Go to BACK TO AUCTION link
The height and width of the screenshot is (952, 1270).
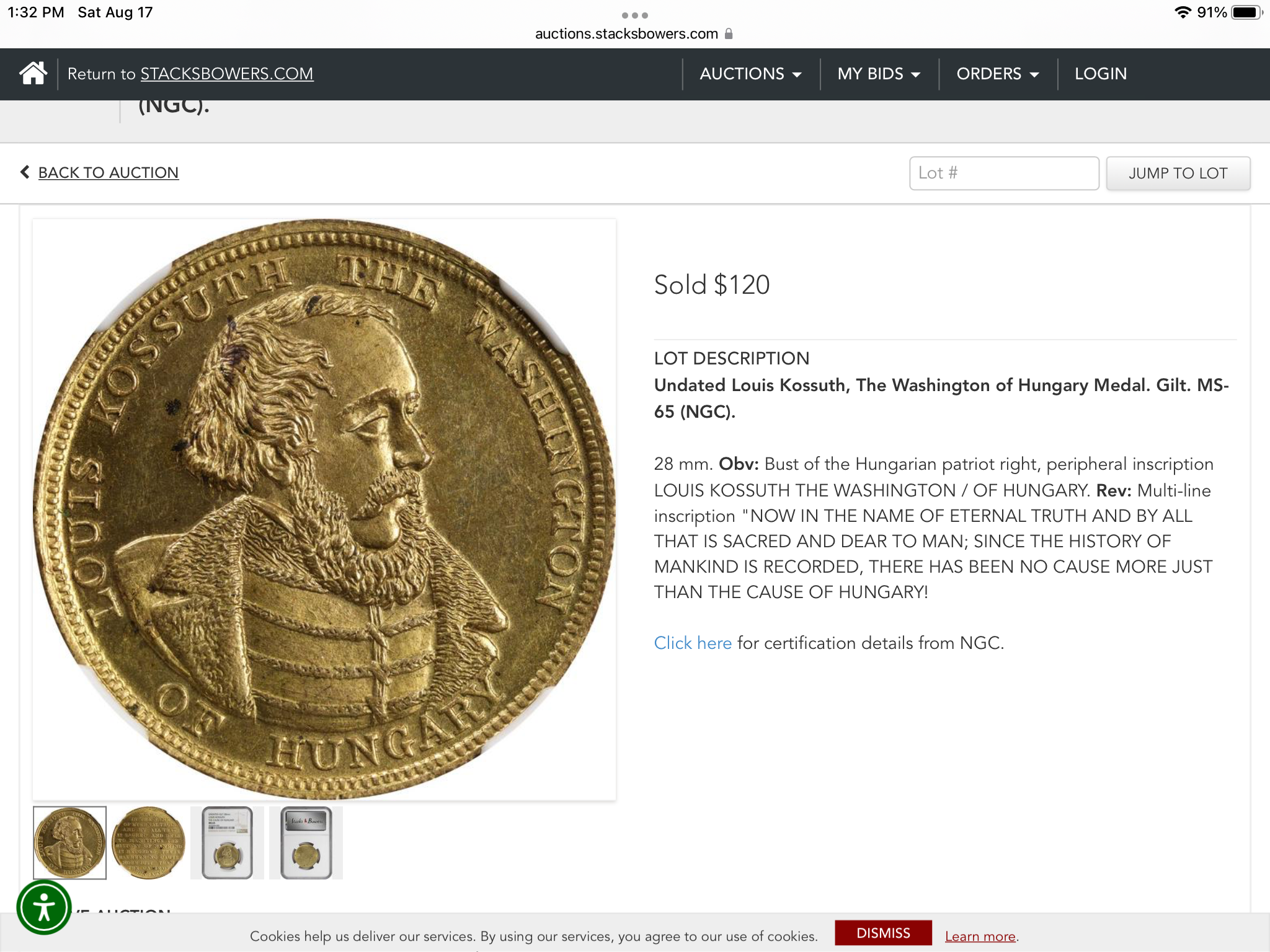coord(109,172)
